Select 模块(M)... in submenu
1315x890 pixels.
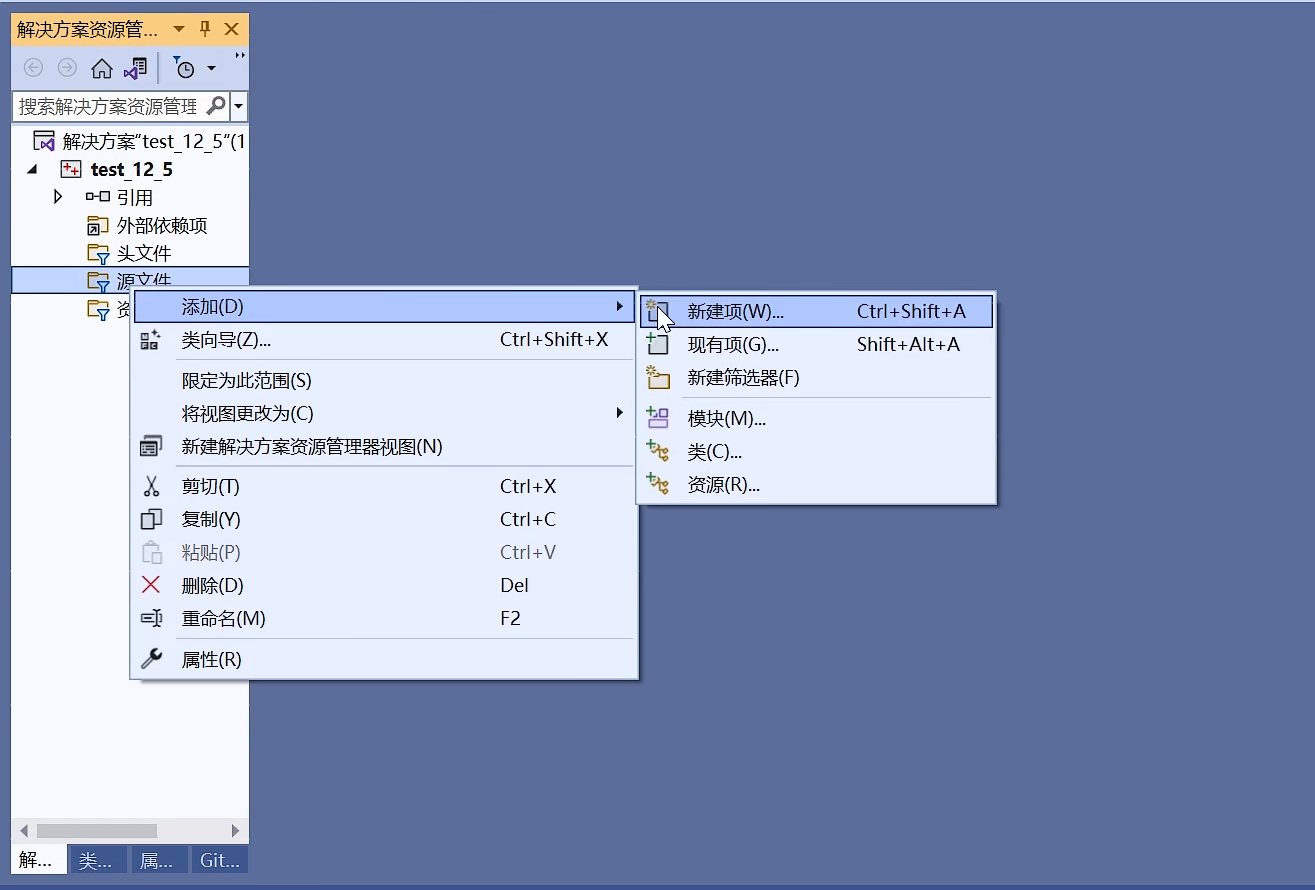[x=816, y=419]
